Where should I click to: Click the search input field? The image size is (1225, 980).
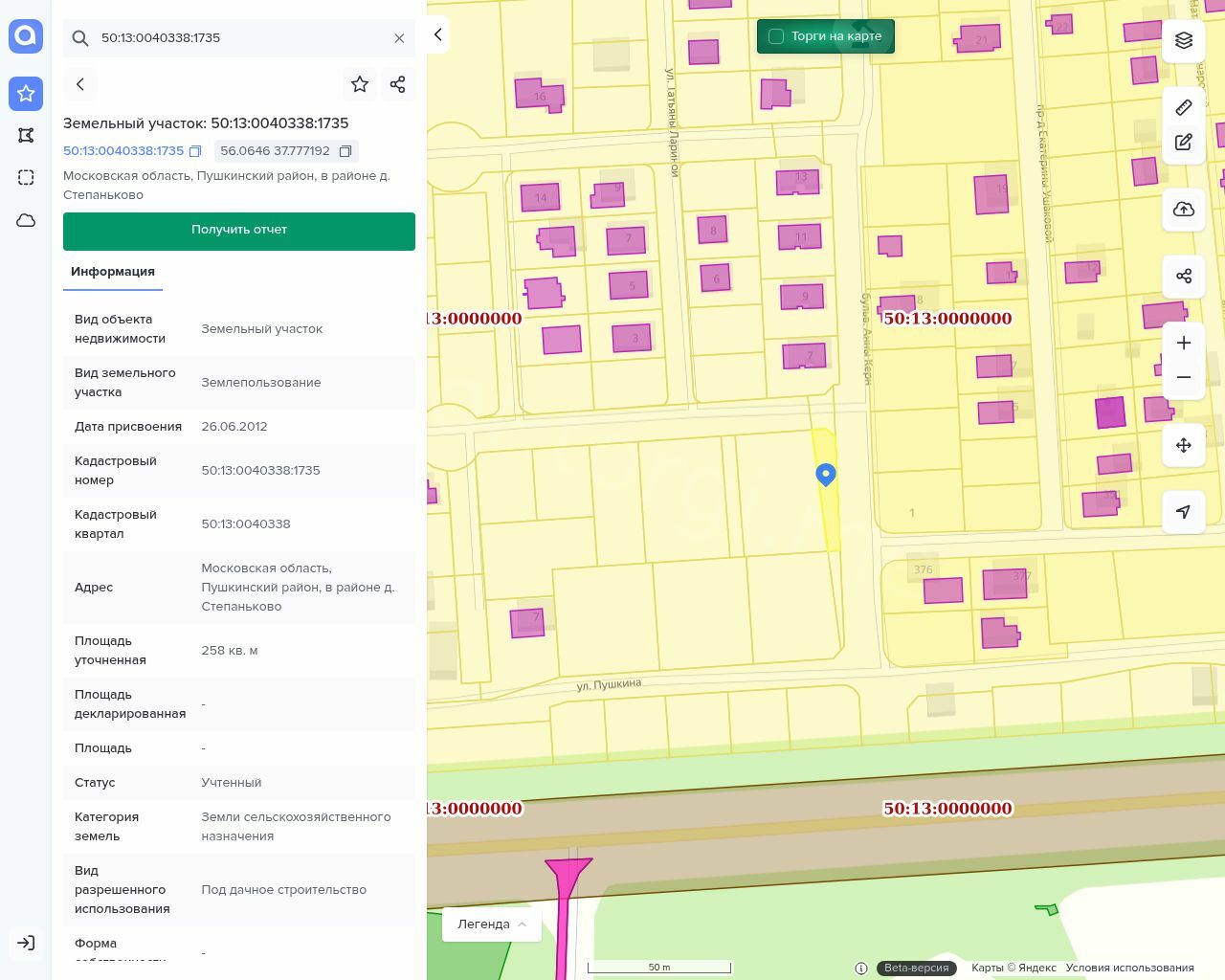(239, 38)
